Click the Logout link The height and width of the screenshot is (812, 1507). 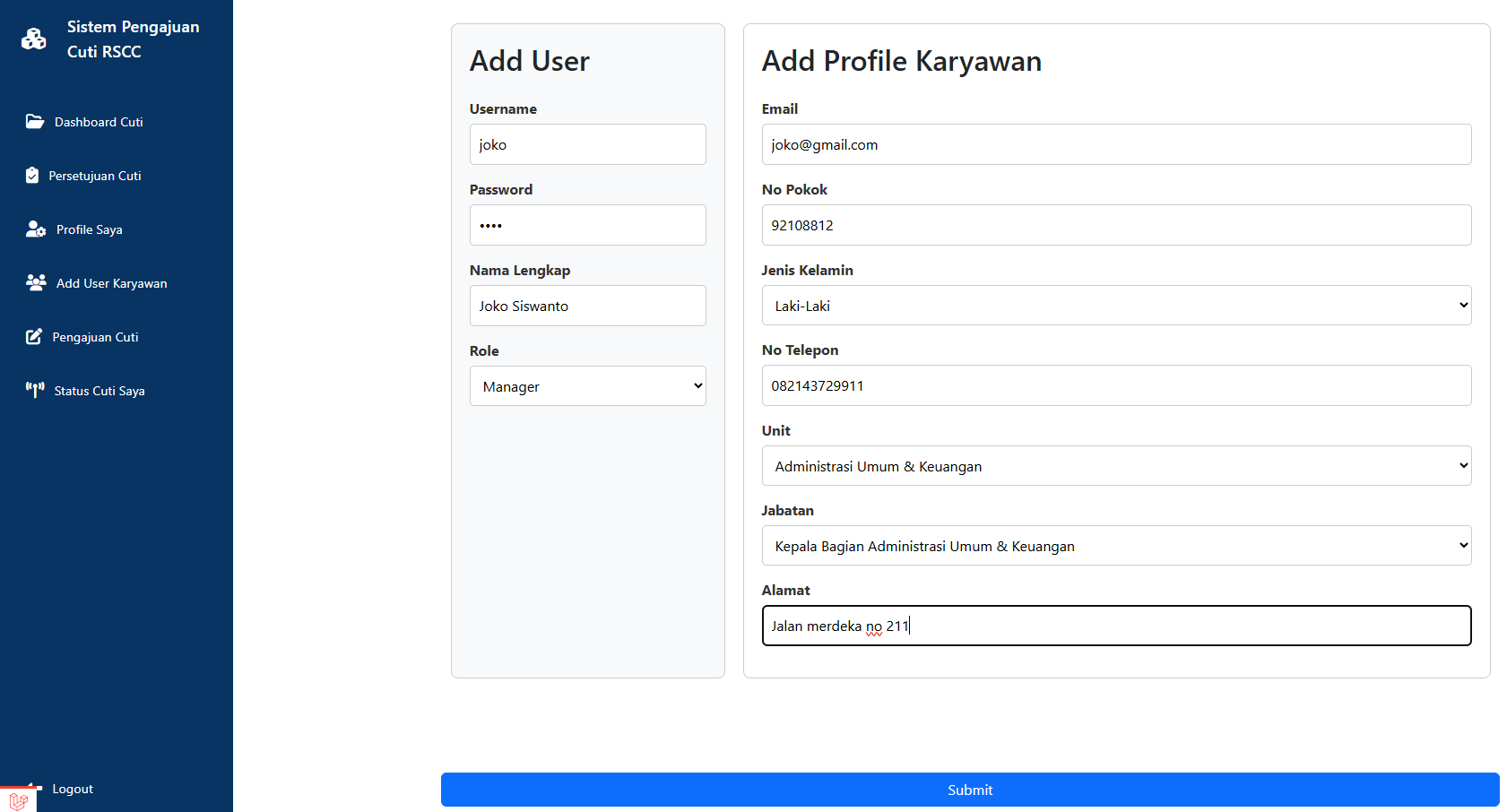[73, 789]
